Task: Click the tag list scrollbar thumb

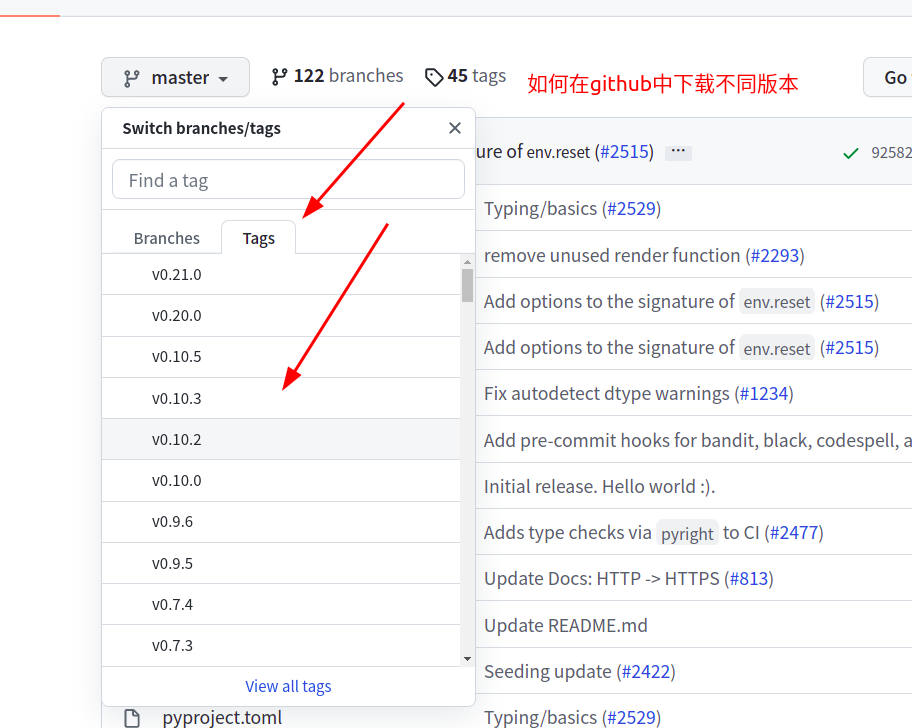Action: pyautogui.click(x=467, y=285)
